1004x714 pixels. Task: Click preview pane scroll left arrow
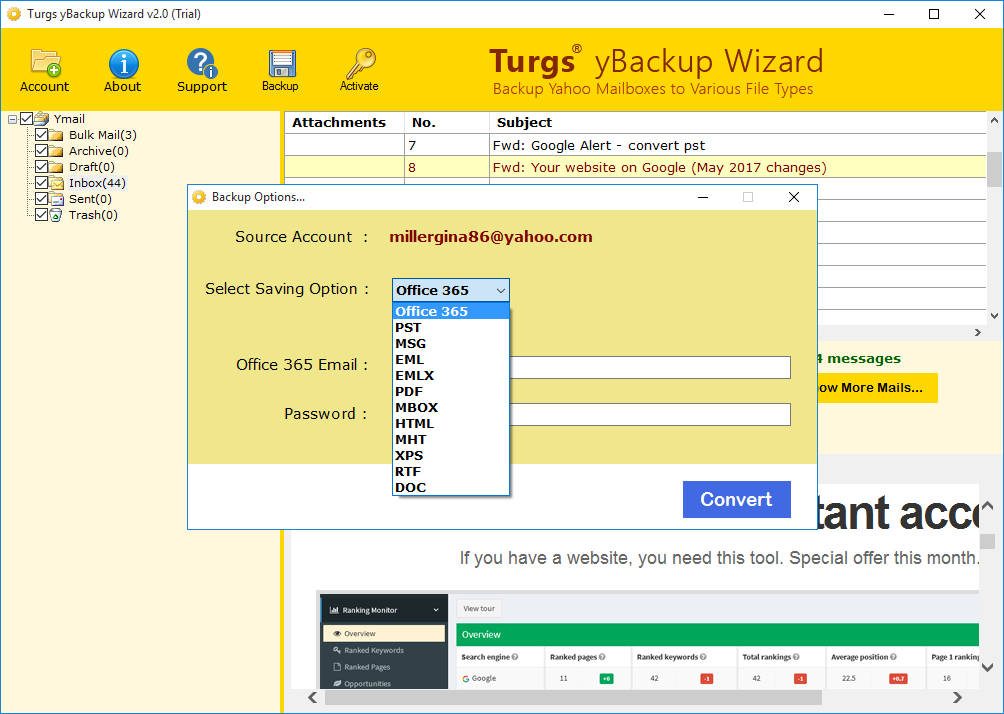(x=312, y=697)
